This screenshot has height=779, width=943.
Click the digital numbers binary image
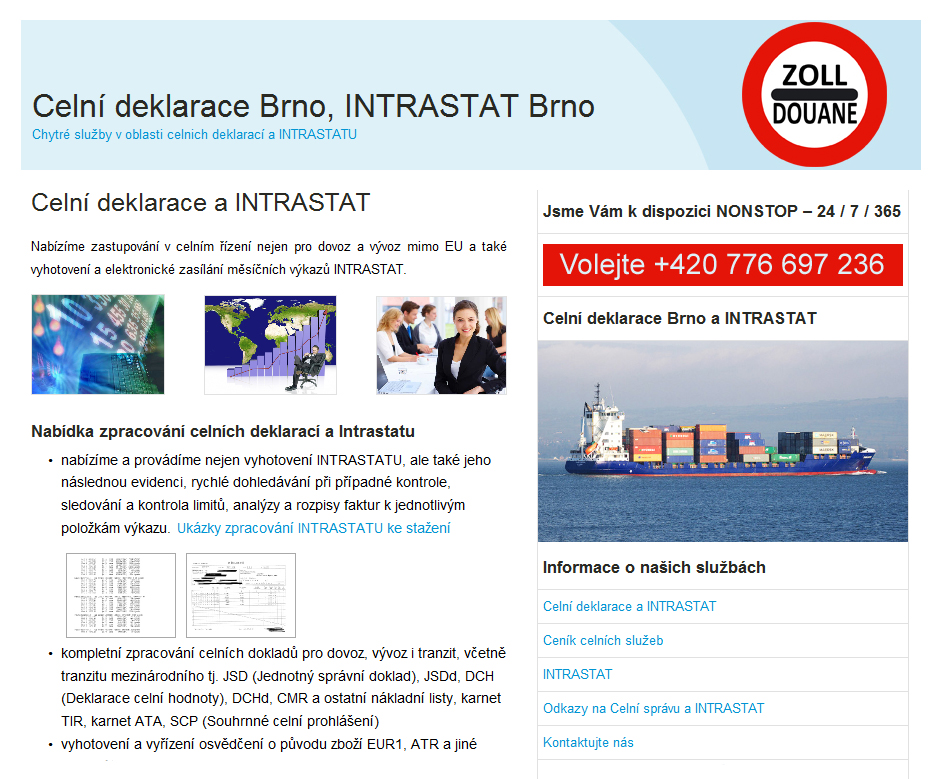tap(98, 345)
